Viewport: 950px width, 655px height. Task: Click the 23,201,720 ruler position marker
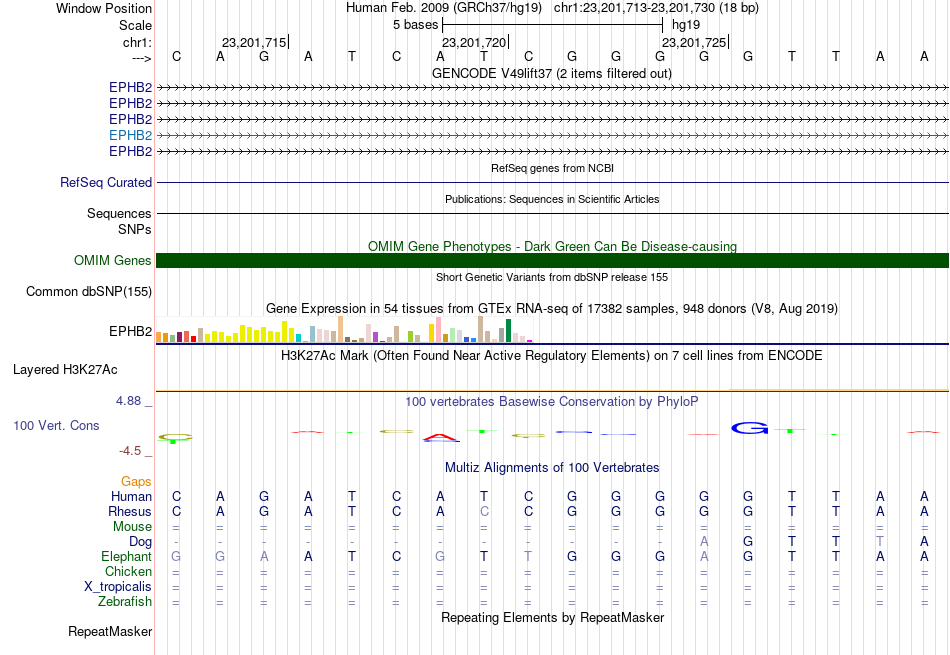(x=474, y=42)
